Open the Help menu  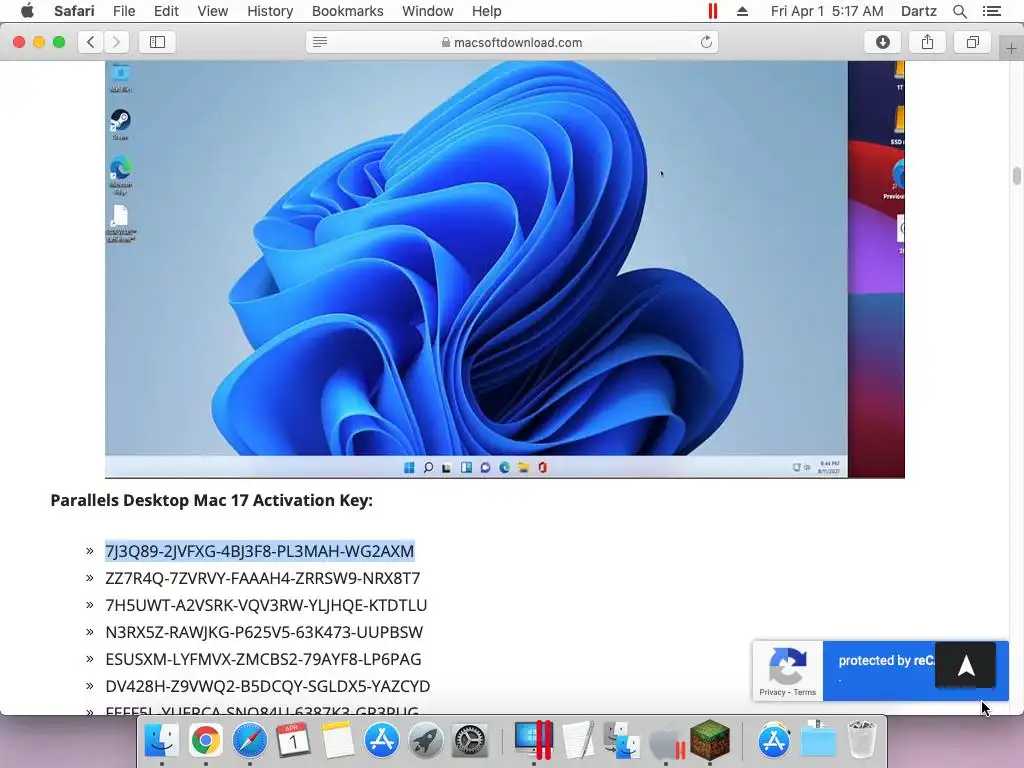(487, 11)
